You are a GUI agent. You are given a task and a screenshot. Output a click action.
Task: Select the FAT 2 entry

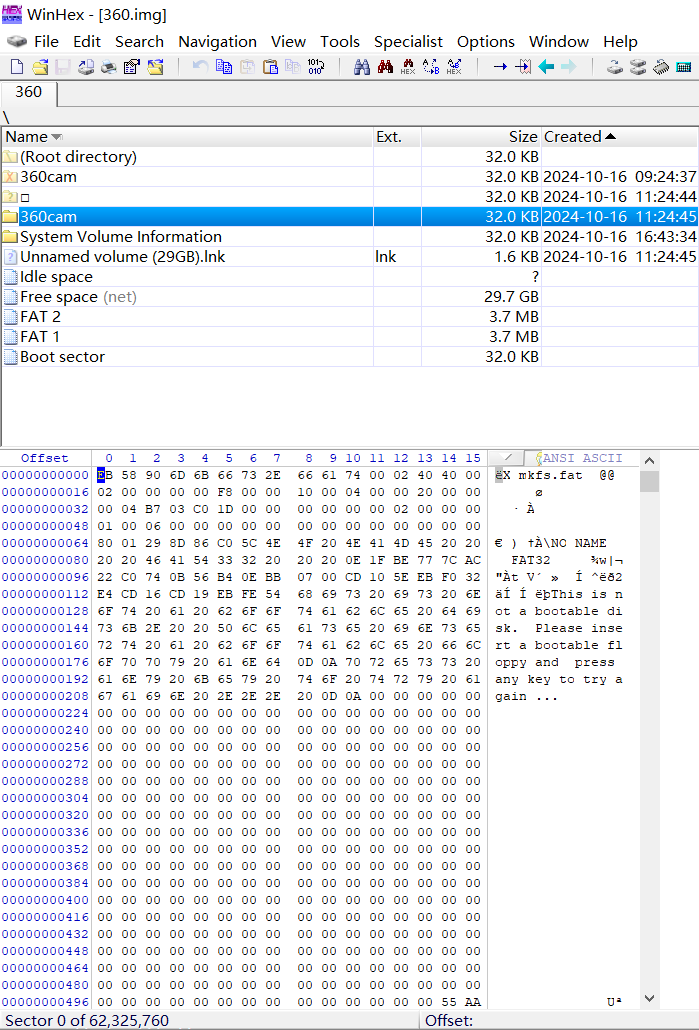point(350,317)
